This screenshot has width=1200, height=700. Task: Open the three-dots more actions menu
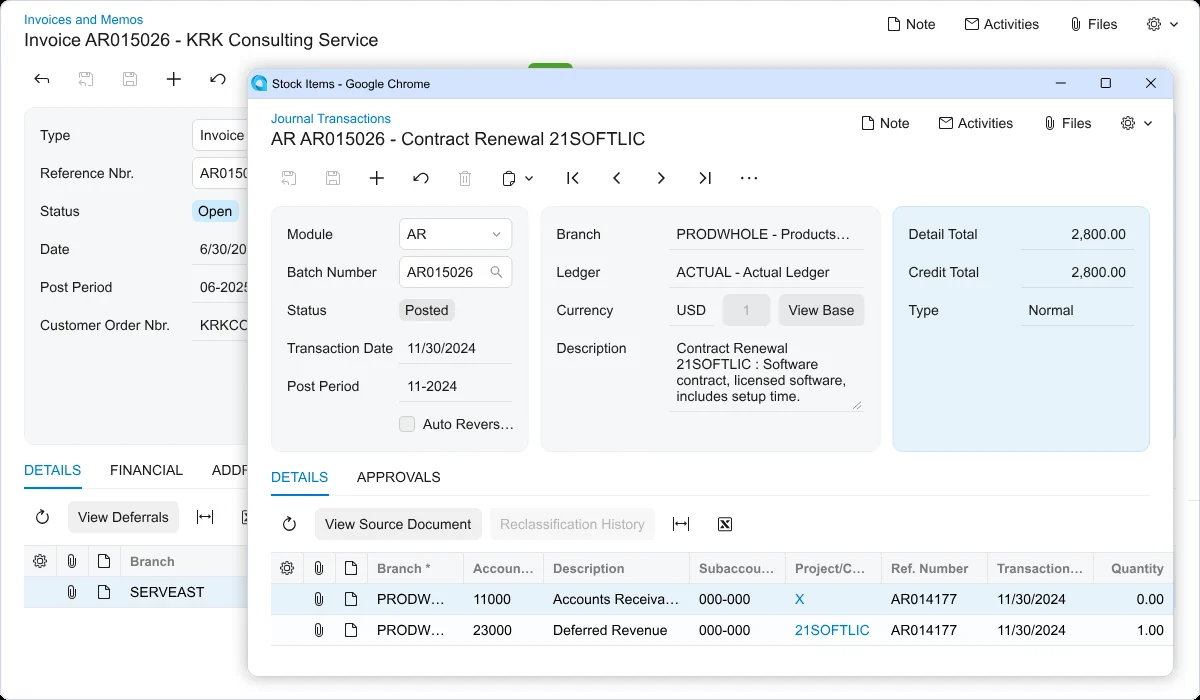click(x=749, y=178)
